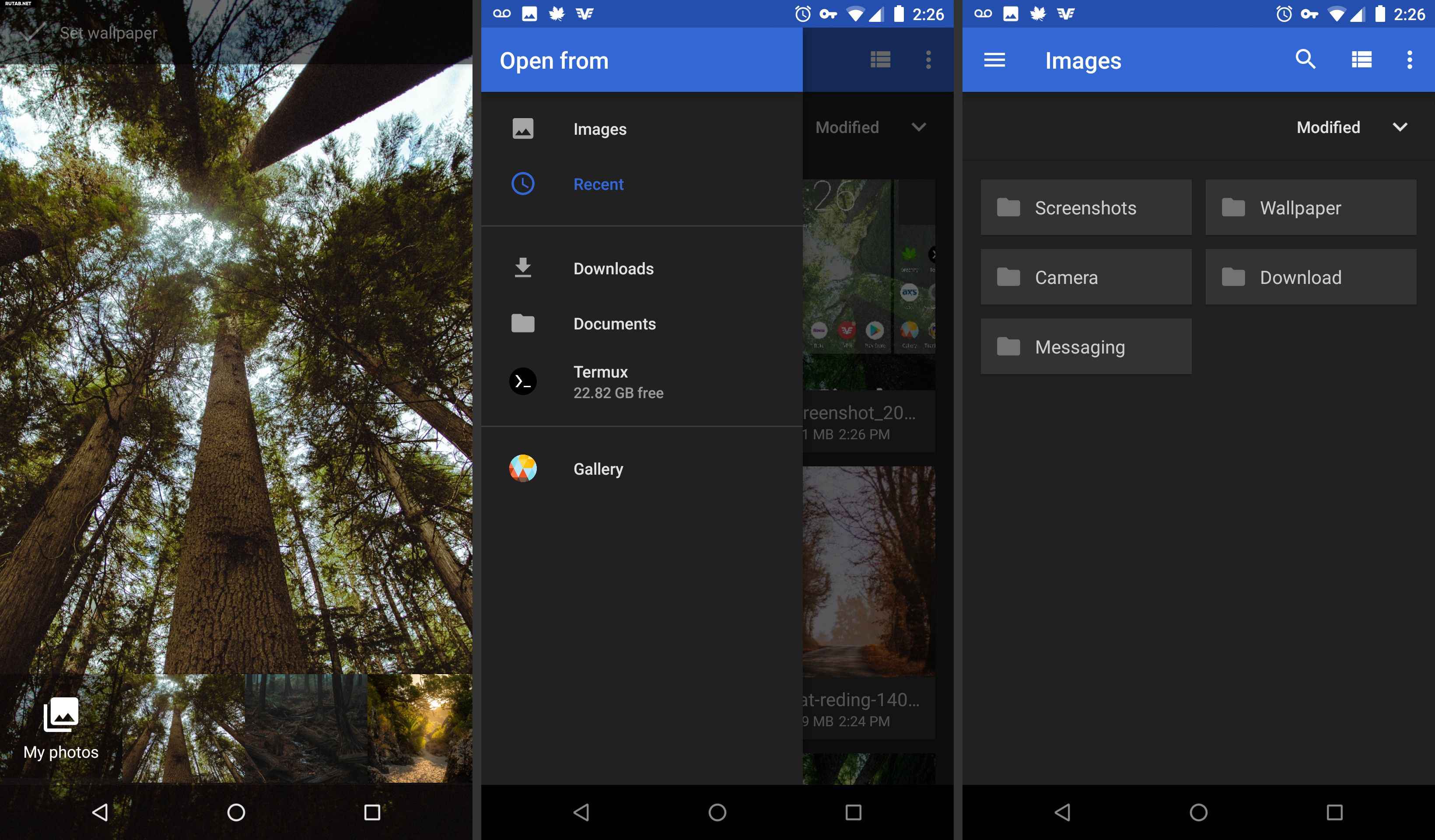Toggle list view in middle panel header
The image size is (1435, 840).
pos(878,60)
